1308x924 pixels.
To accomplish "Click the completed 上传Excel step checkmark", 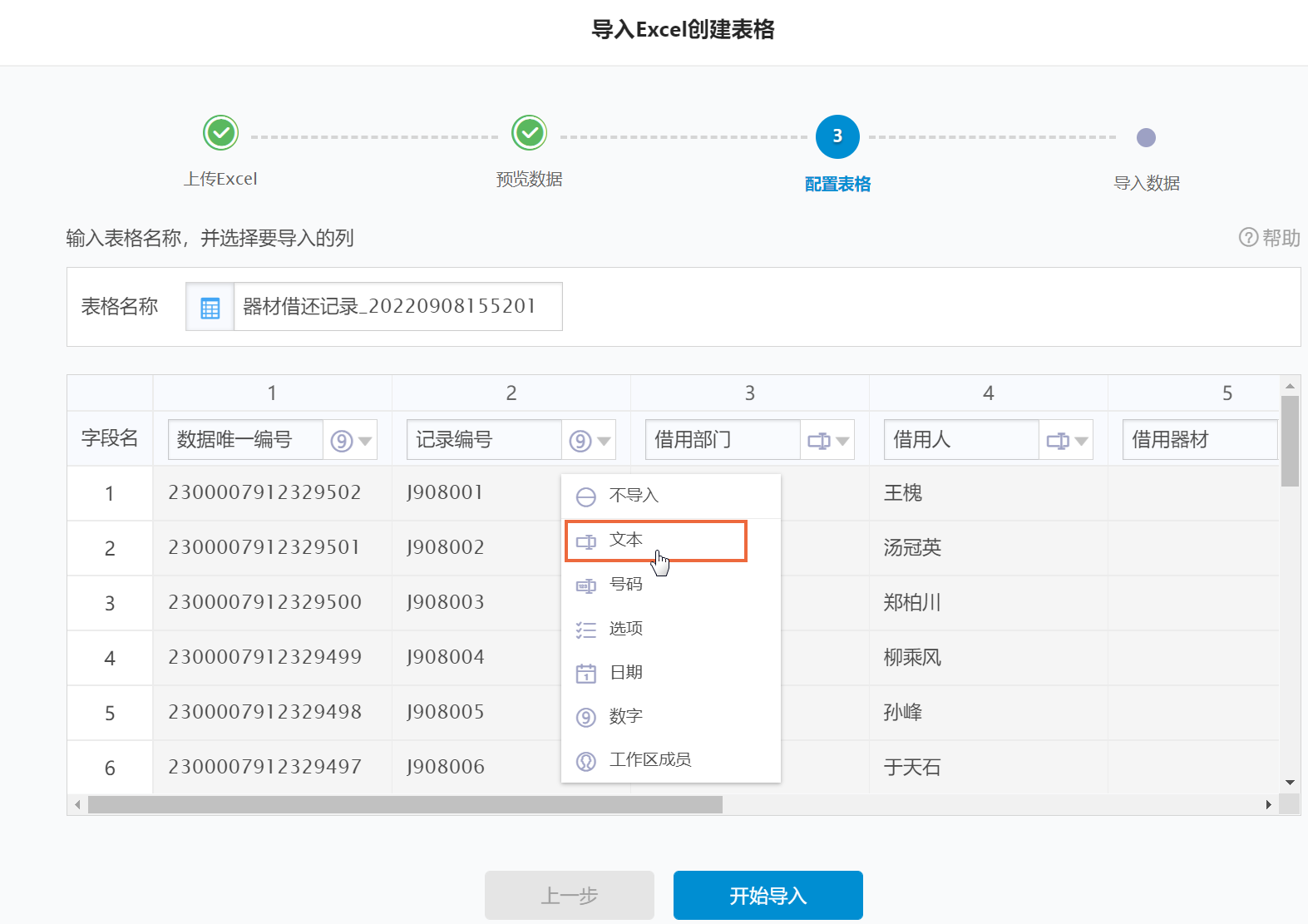I will click(221, 133).
